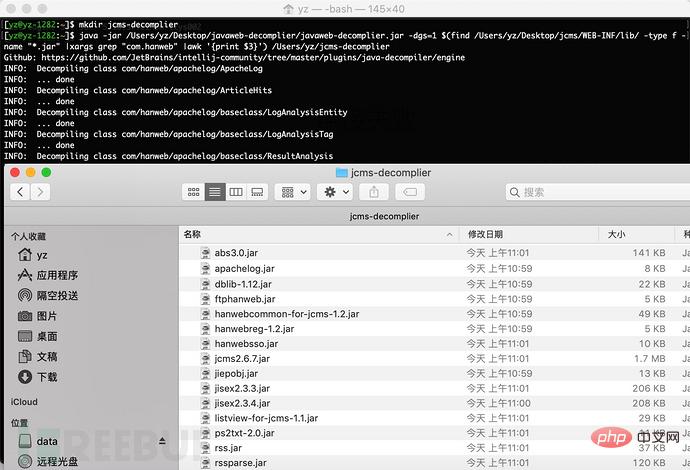
Task: Switch Finder to icon view
Action: tap(194, 192)
